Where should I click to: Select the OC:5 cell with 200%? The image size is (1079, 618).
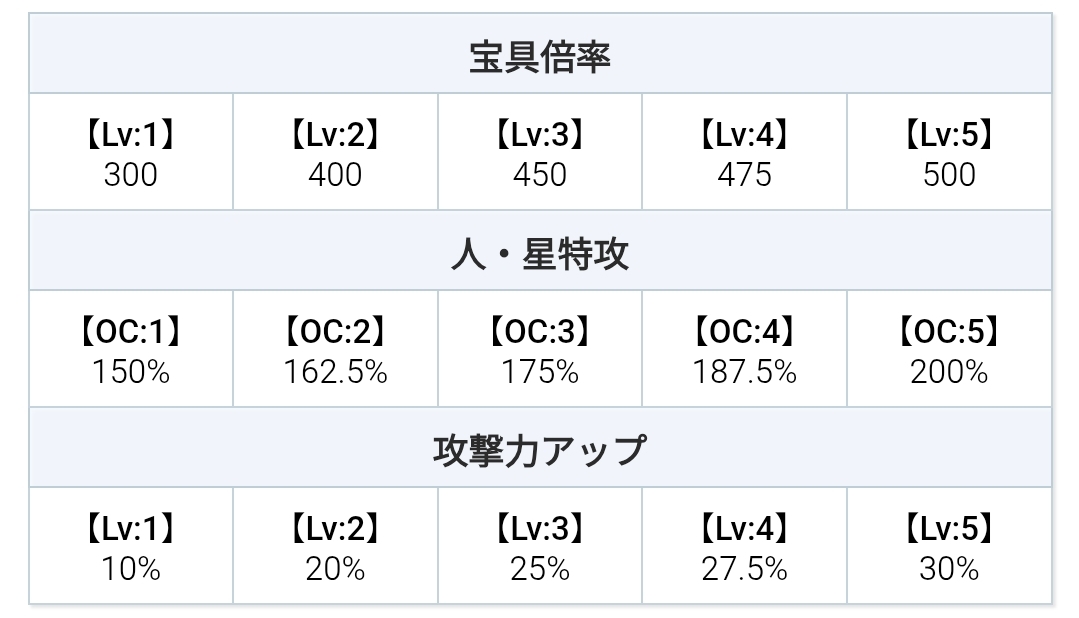(x=949, y=351)
